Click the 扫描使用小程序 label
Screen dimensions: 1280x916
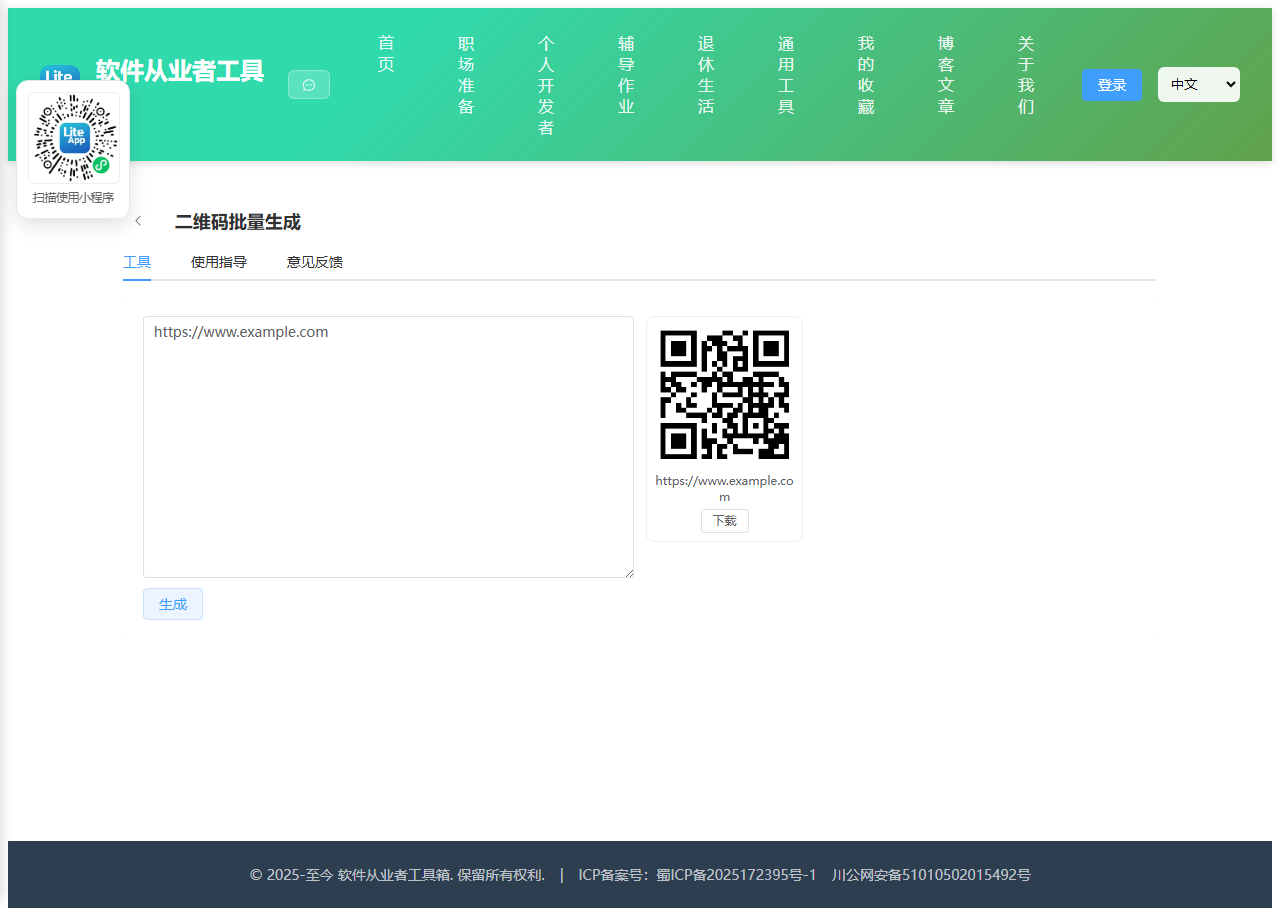[74, 198]
